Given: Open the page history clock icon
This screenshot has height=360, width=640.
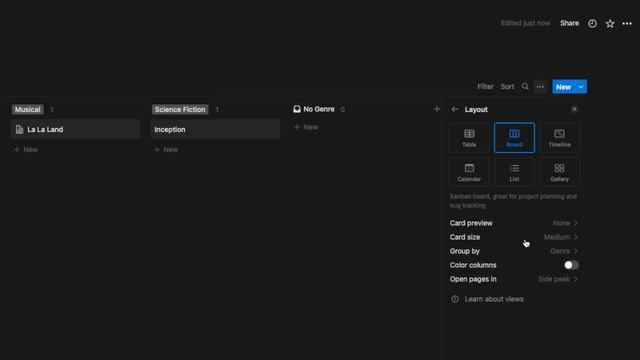Looking at the screenshot, I should (x=592, y=24).
